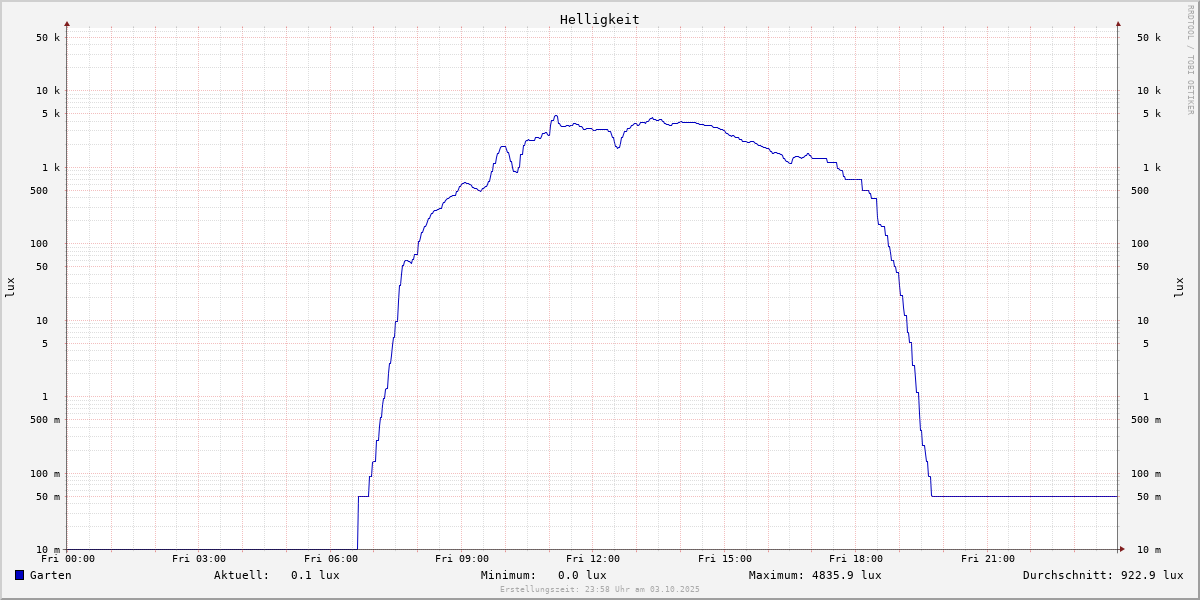1200x600 pixels.
Task: Choose the "Fri 09:00" time axis label
Action: click(x=462, y=559)
